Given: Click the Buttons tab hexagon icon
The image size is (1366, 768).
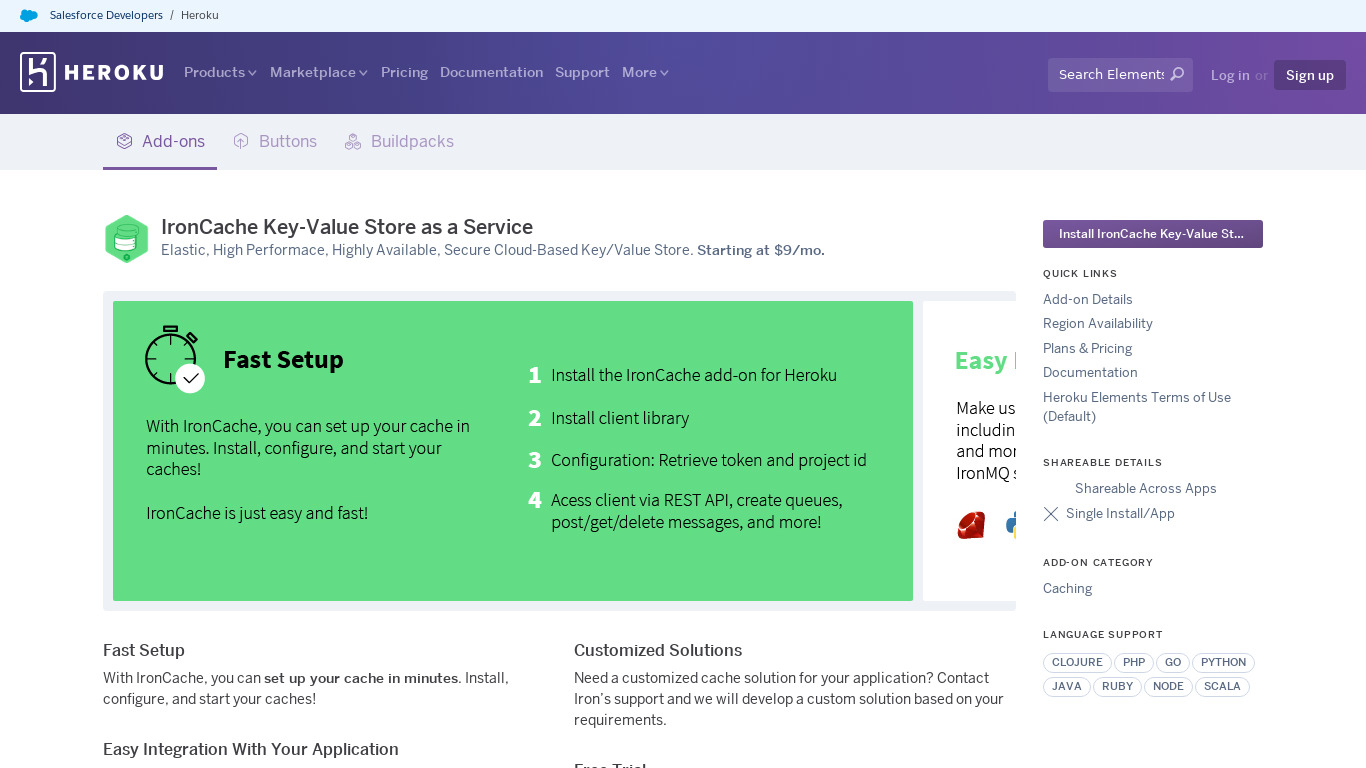Looking at the screenshot, I should 241,141.
